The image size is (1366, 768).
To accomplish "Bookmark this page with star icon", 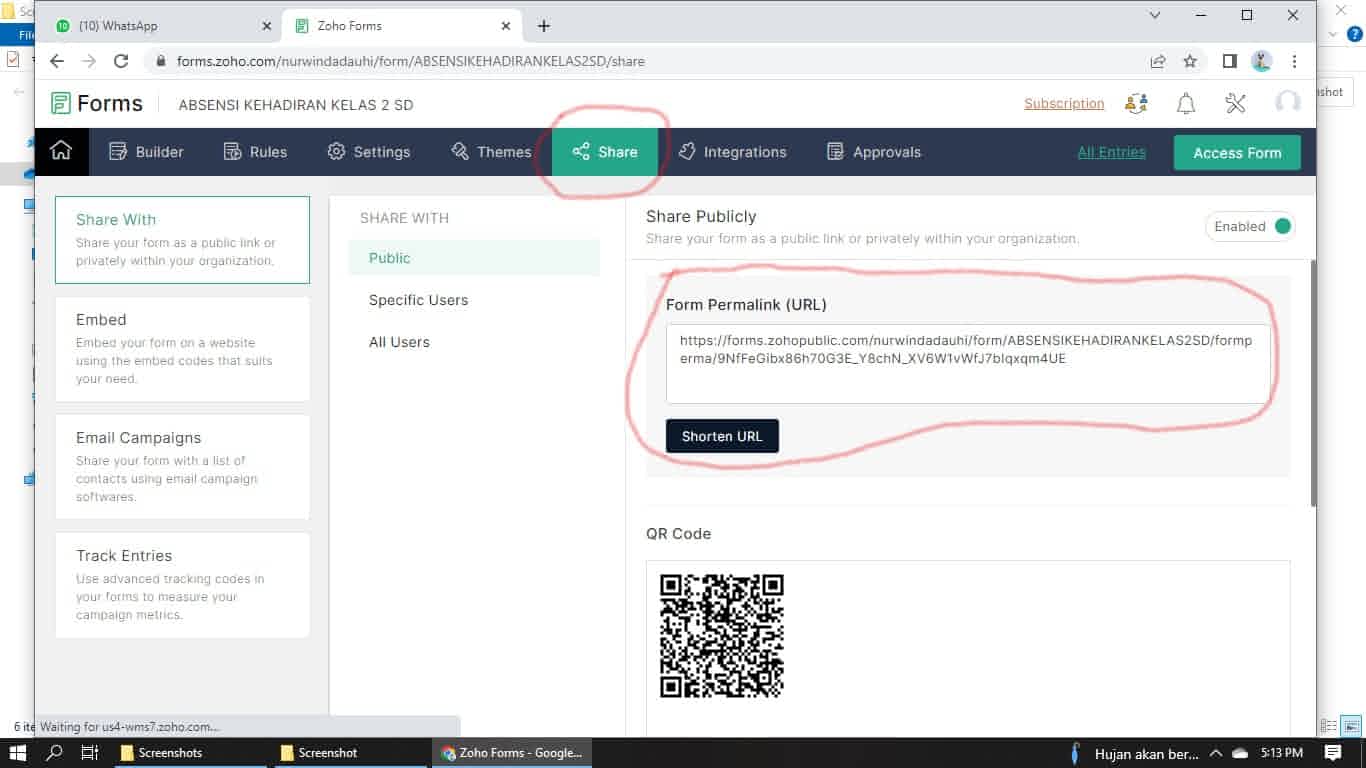I will pyautogui.click(x=1190, y=61).
